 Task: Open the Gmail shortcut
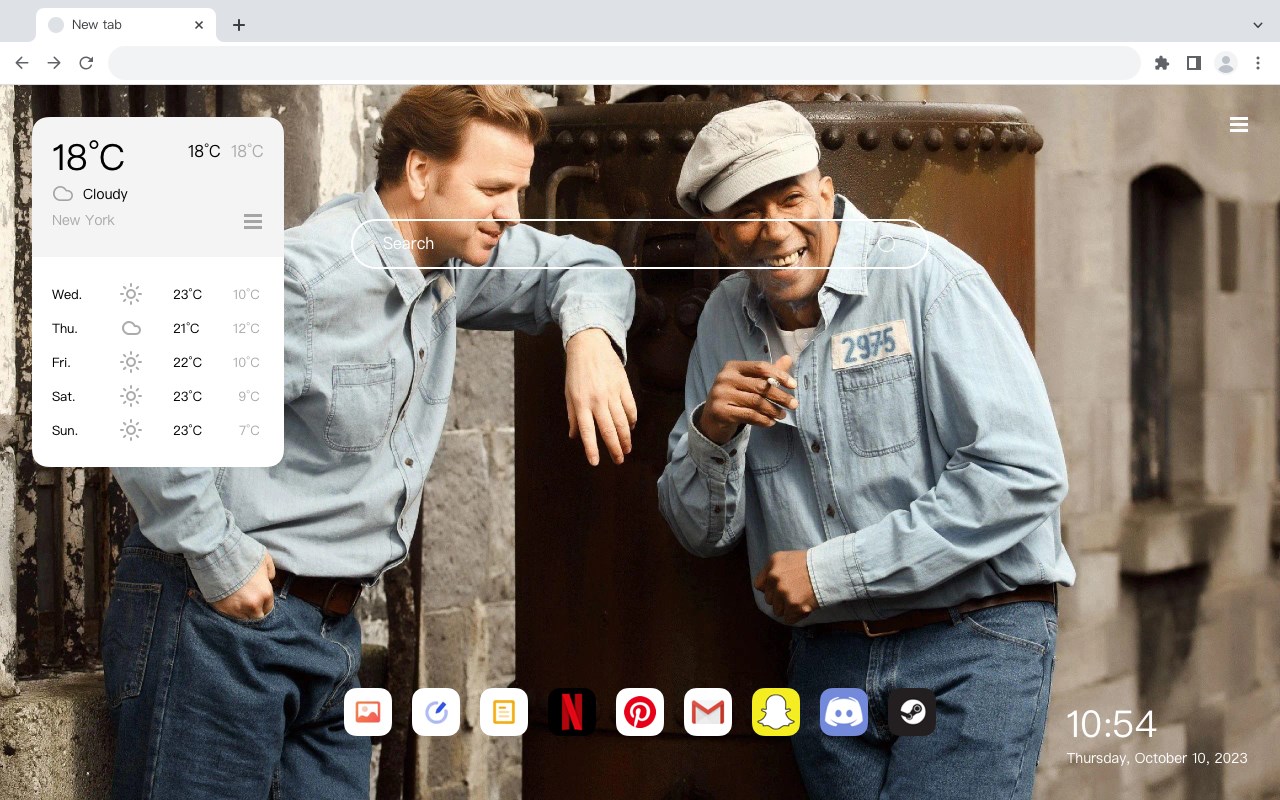[x=708, y=712]
